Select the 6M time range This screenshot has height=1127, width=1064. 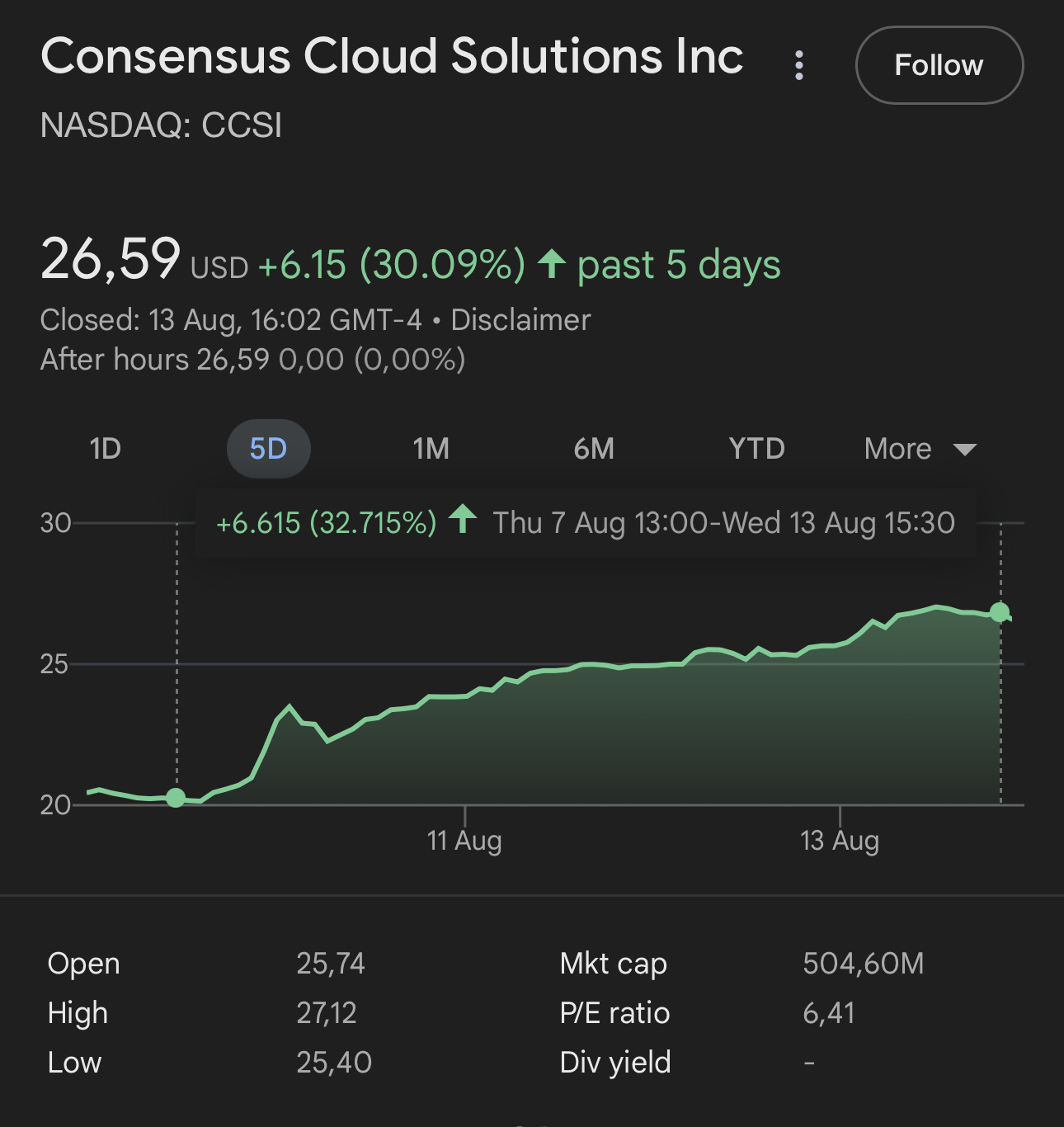click(595, 448)
